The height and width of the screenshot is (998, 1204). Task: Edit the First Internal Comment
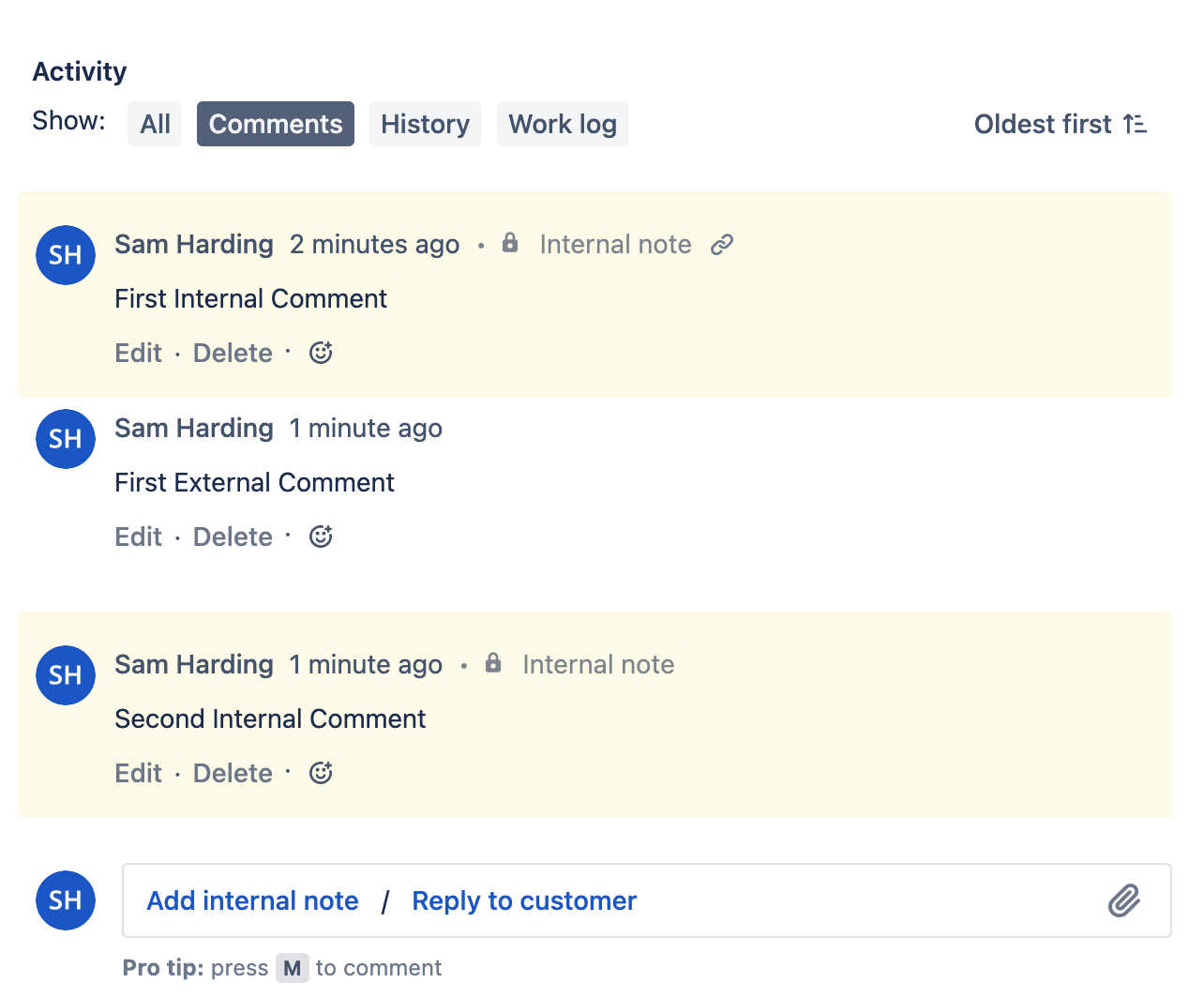click(x=138, y=353)
